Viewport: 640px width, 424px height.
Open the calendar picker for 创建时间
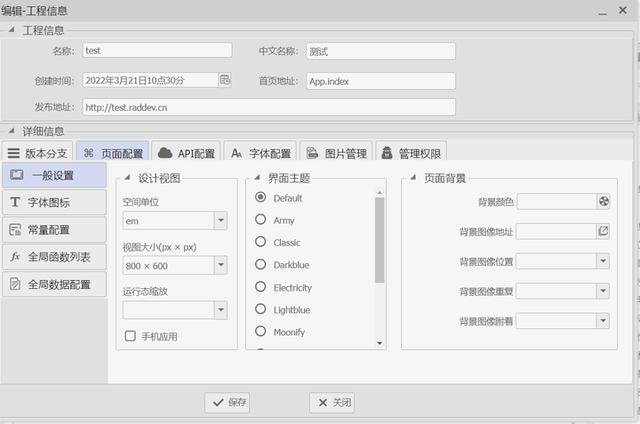(x=225, y=80)
